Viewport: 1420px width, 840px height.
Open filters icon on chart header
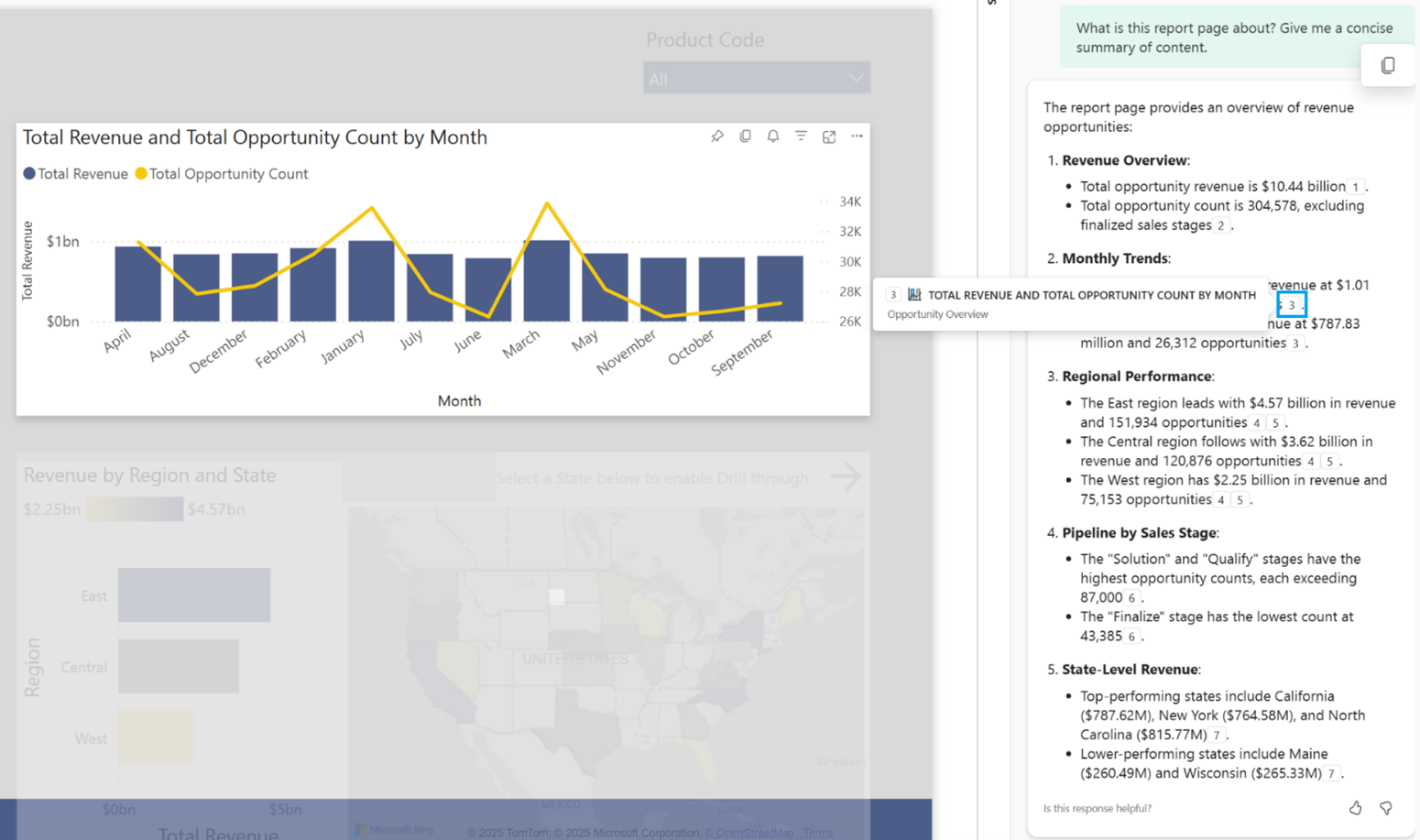point(801,136)
